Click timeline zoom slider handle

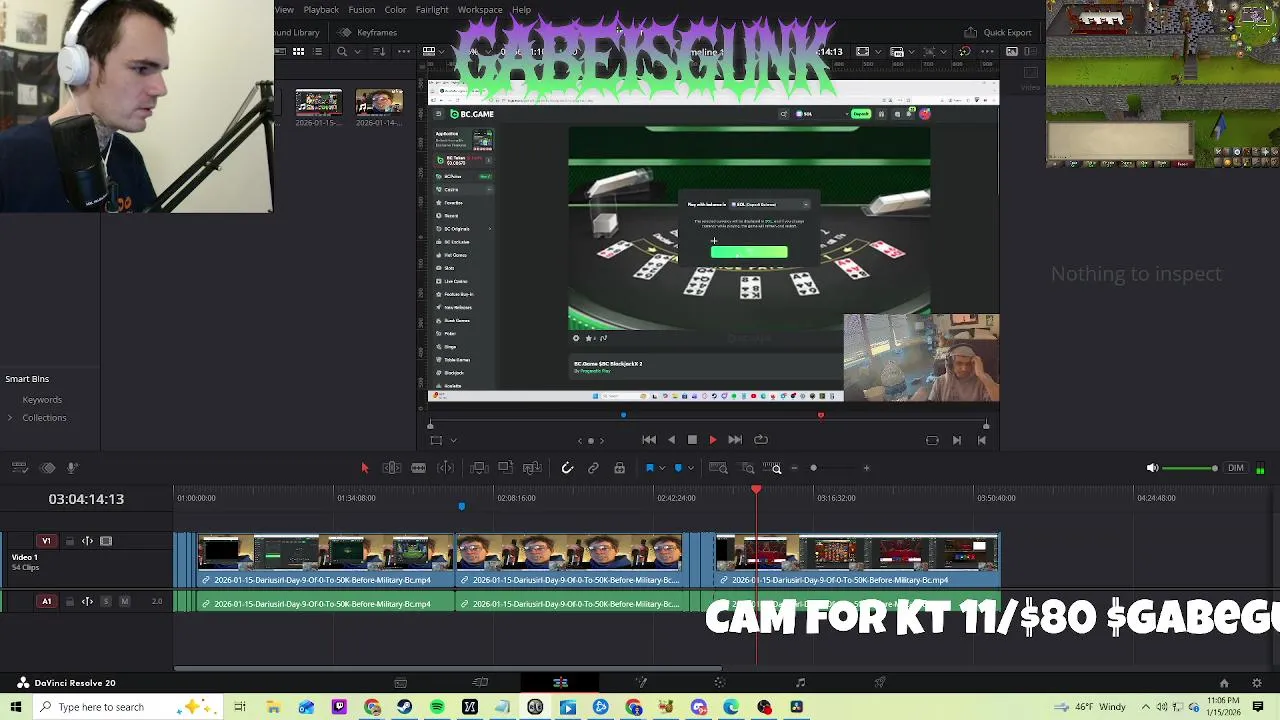[x=813, y=468]
